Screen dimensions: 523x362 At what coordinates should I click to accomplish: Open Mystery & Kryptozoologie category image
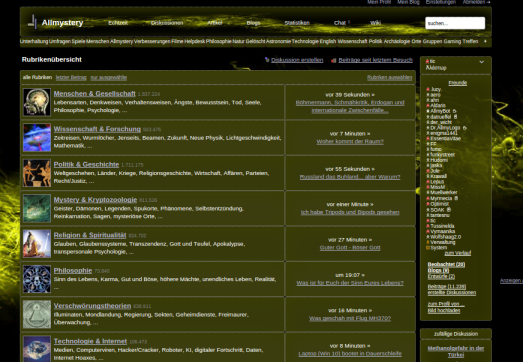(x=37, y=208)
